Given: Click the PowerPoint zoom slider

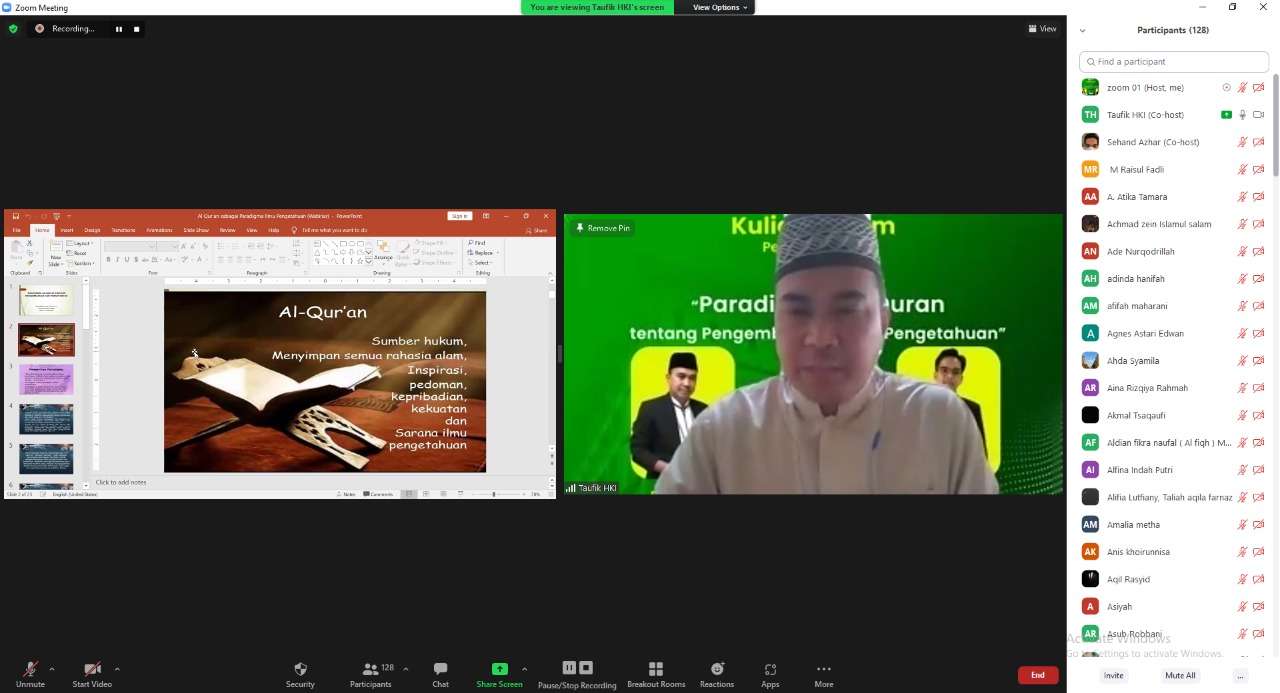Looking at the screenshot, I should (494, 494).
